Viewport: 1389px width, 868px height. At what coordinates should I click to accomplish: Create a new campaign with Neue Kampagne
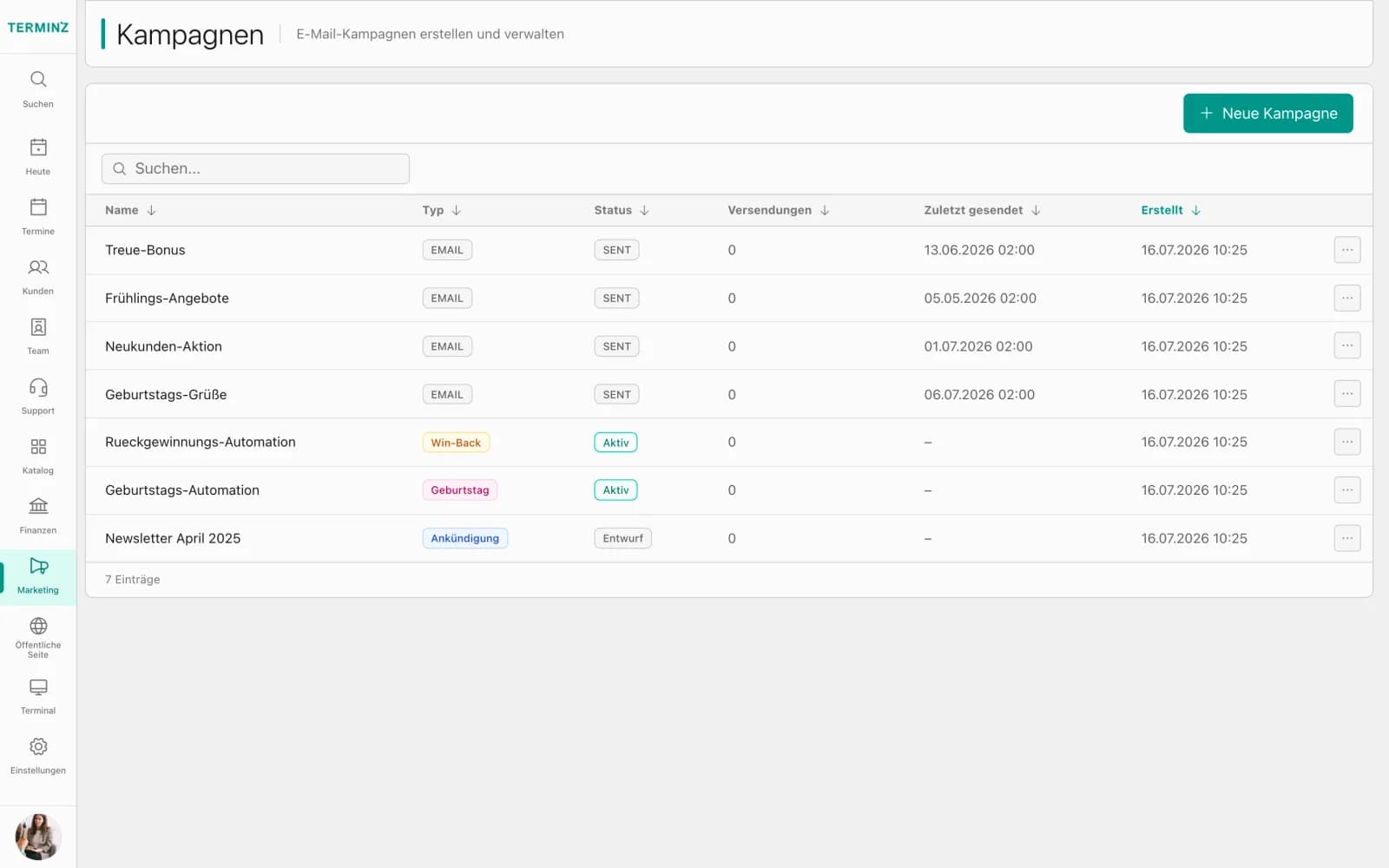[x=1267, y=114]
